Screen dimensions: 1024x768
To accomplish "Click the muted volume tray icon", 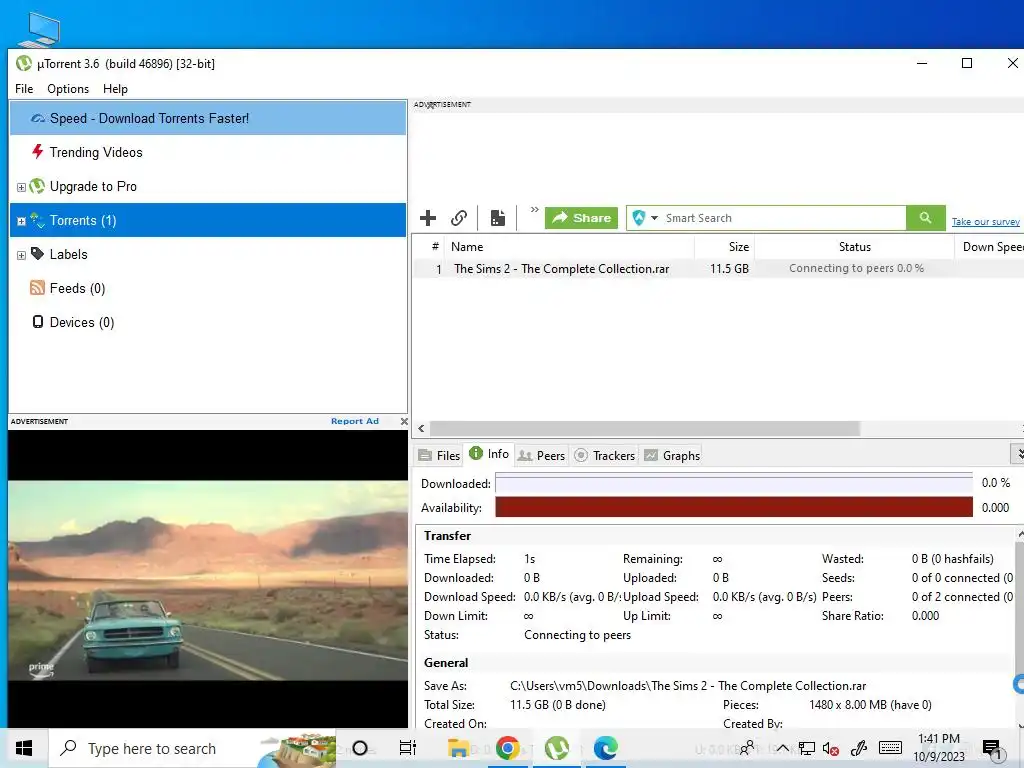I will point(831,748).
